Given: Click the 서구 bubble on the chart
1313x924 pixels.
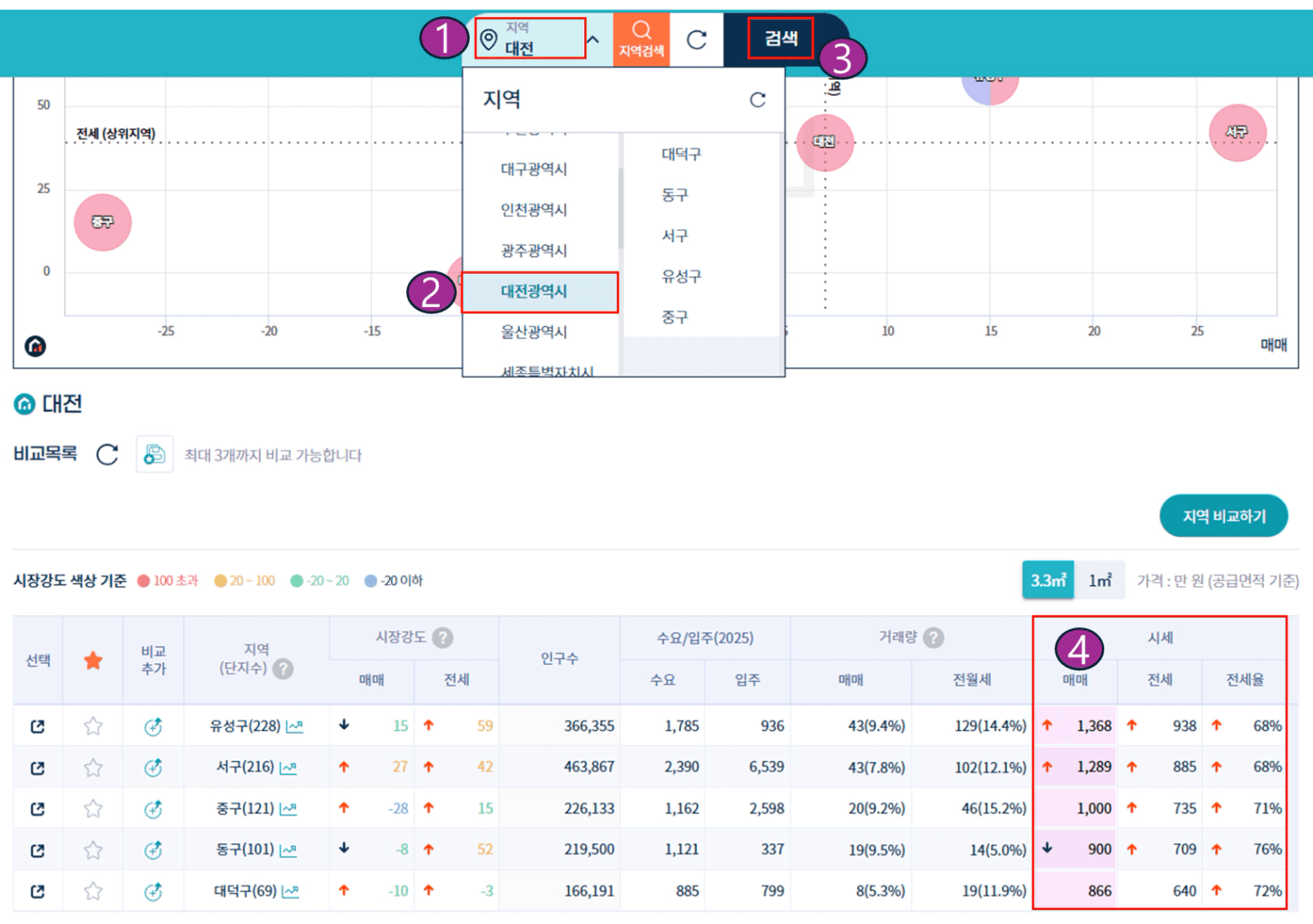Looking at the screenshot, I should pyautogui.click(x=1237, y=133).
